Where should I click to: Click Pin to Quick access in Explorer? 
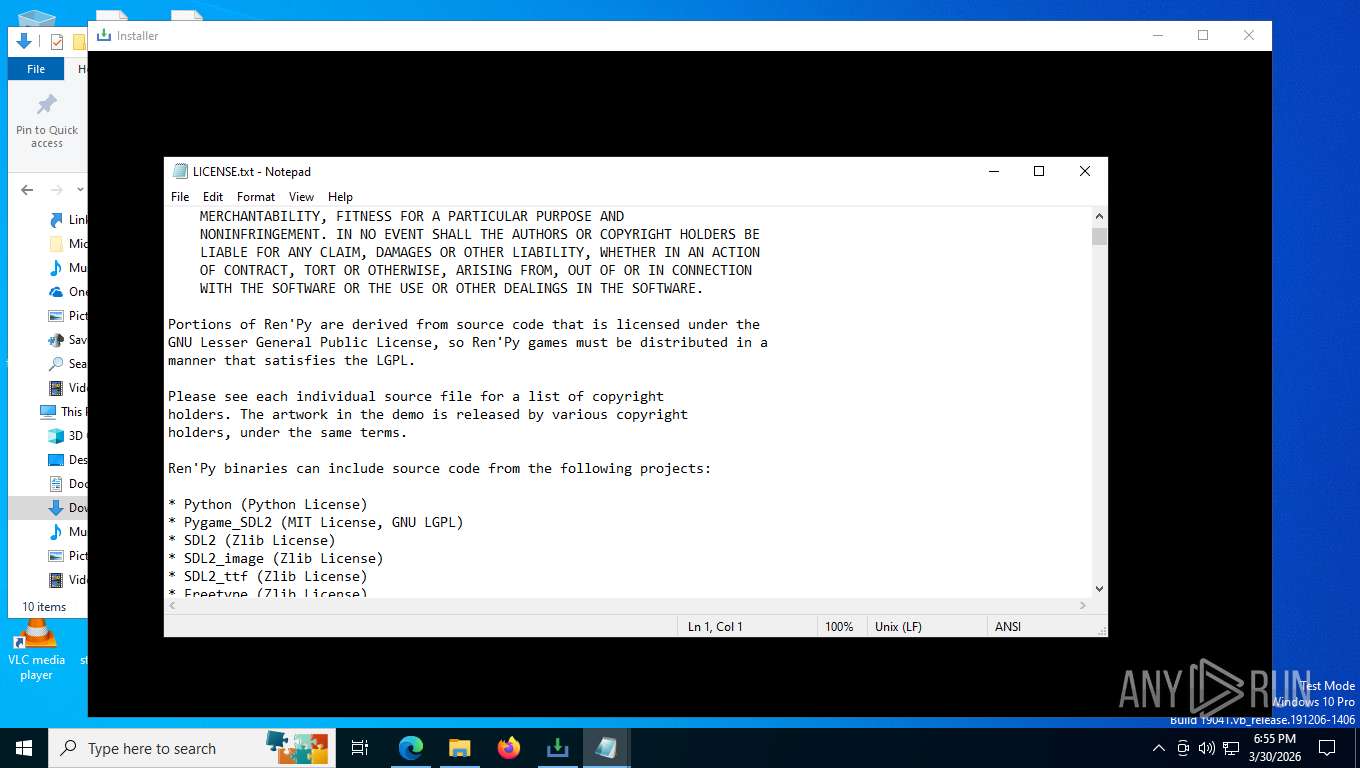47,122
